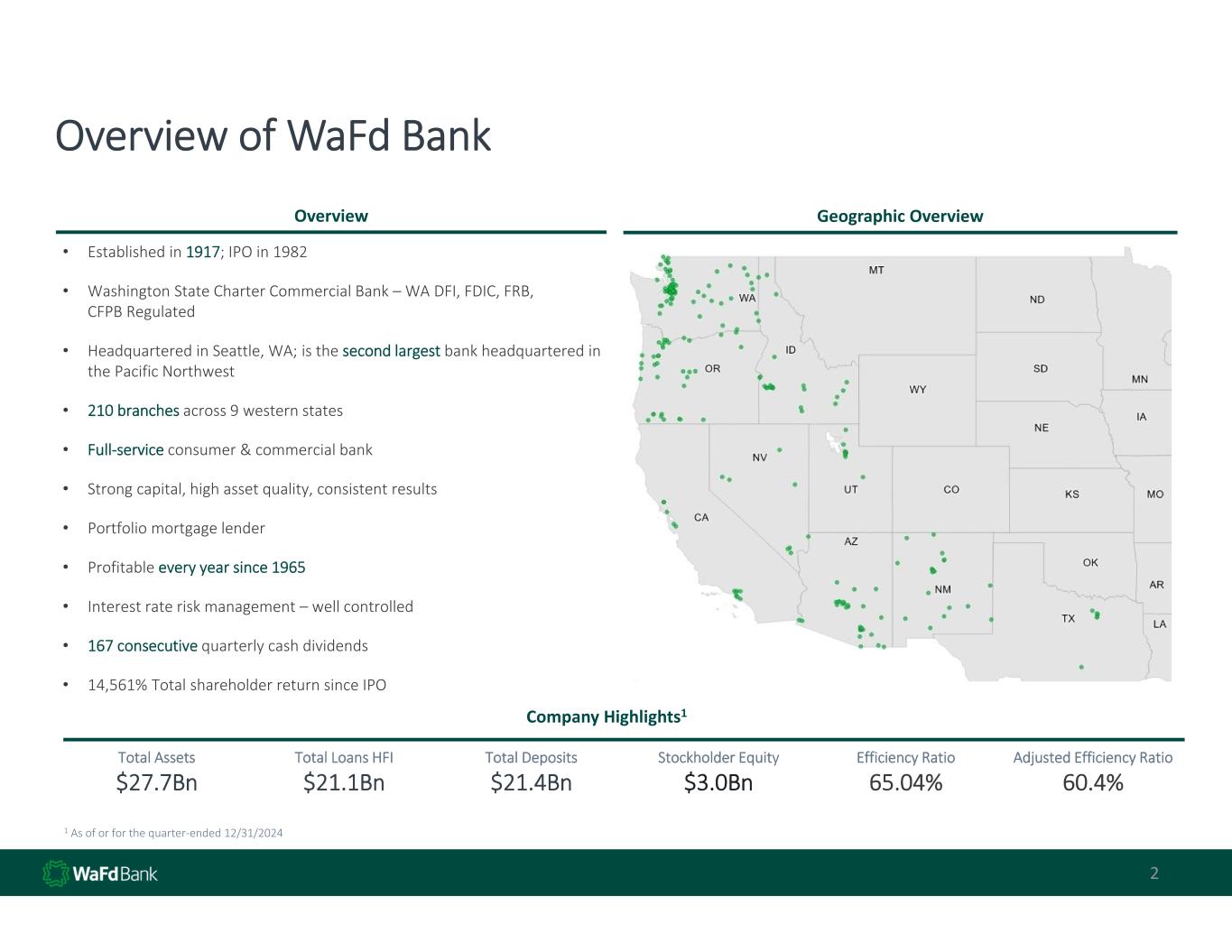Click the NV state label on map
This screenshot has height=952, width=1232.
click(760, 458)
